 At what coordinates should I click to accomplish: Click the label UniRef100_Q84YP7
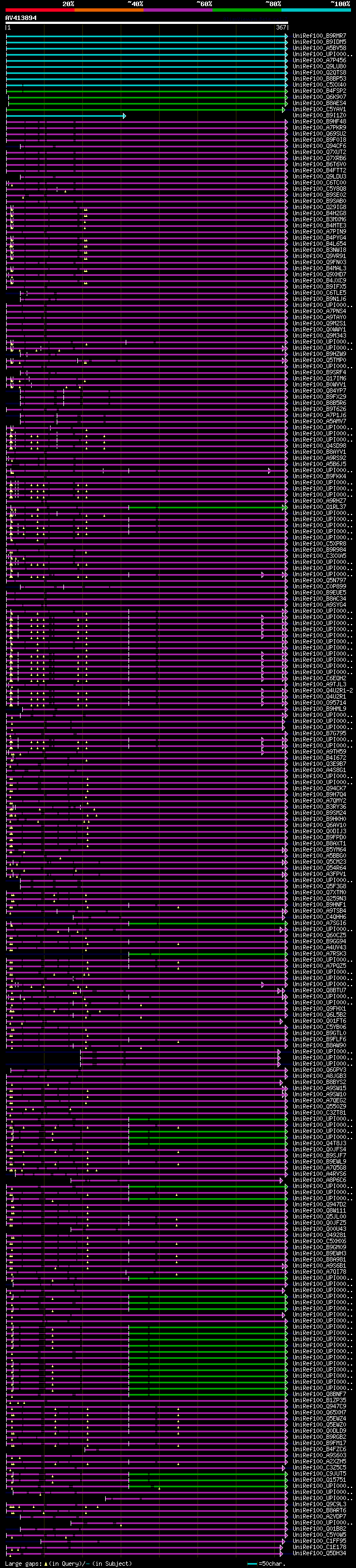point(319,392)
